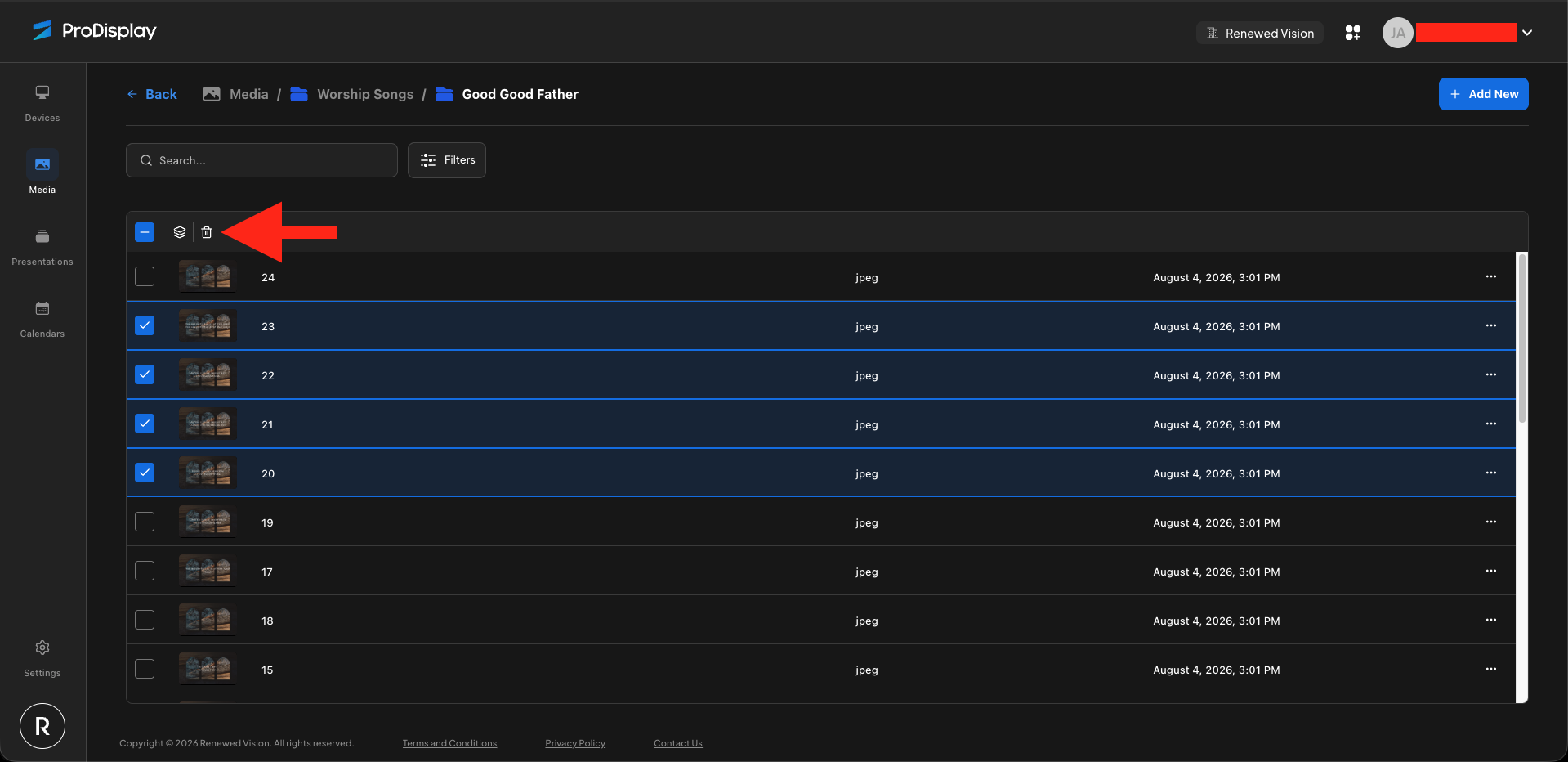Click the trash delete icon in selection toolbar
This screenshot has height=762, width=1568.
207,232
